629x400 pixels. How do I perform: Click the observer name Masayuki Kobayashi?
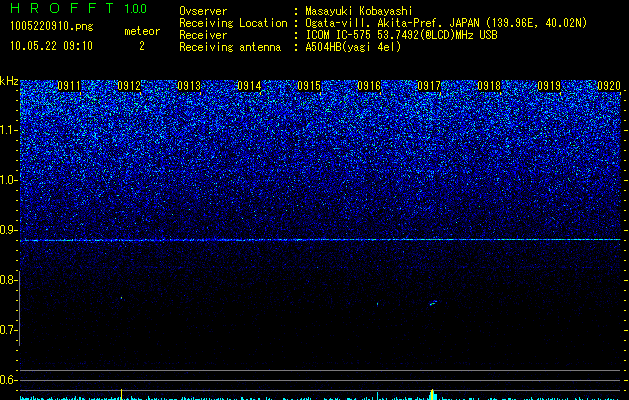tap(359, 11)
